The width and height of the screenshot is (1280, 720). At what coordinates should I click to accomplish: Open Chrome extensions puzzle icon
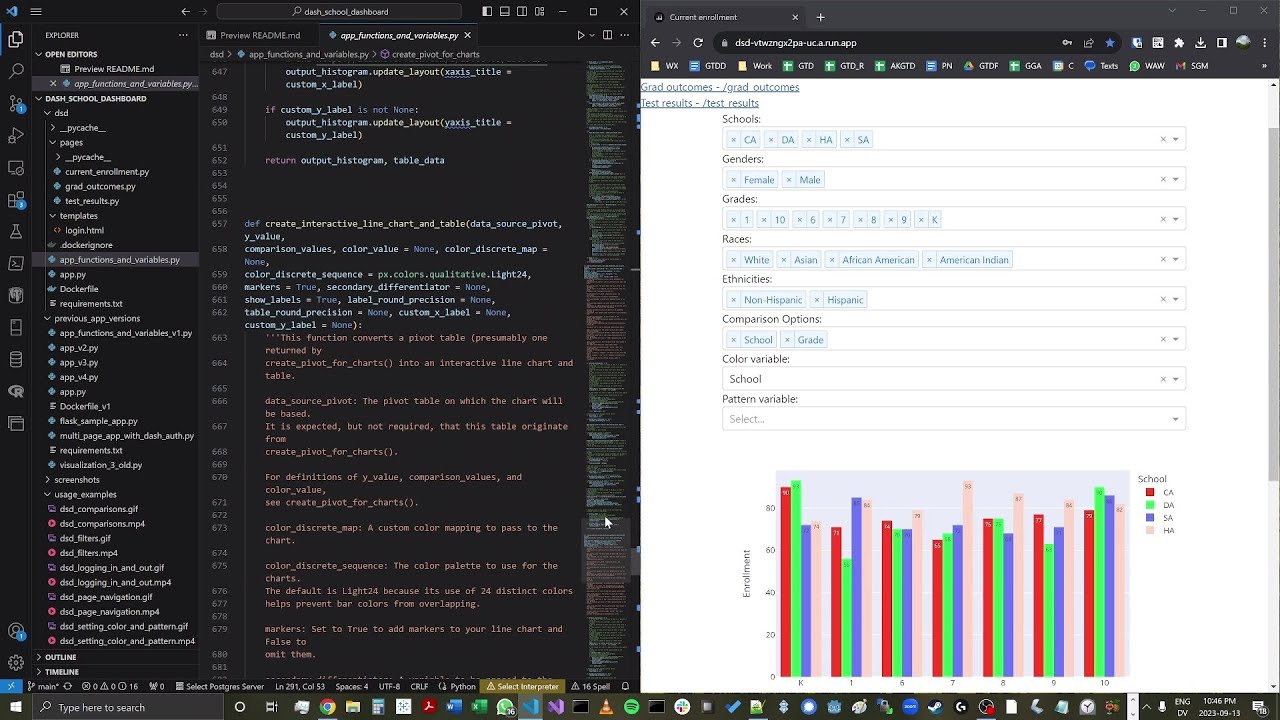click(1179, 43)
